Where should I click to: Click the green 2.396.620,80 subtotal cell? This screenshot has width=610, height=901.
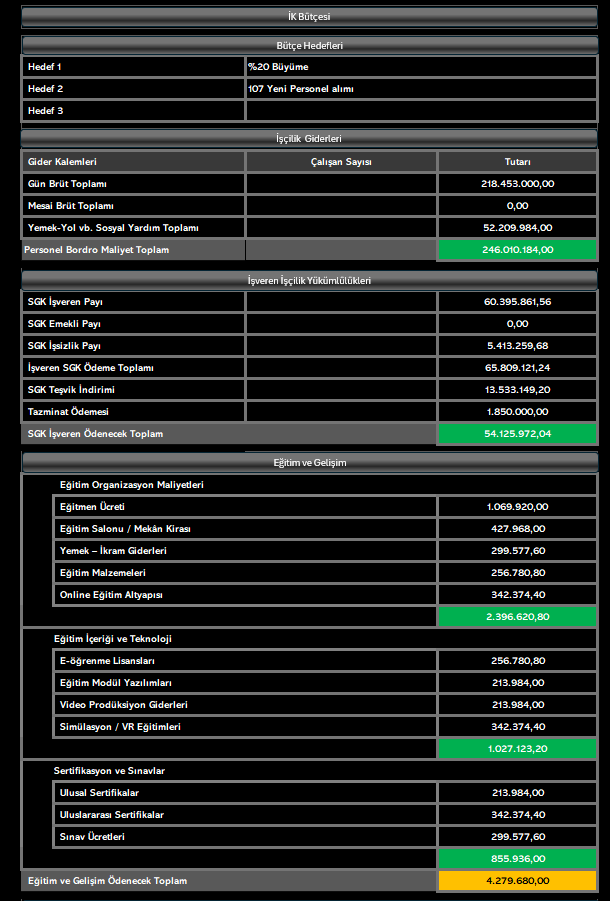click(x=518, y=617)
